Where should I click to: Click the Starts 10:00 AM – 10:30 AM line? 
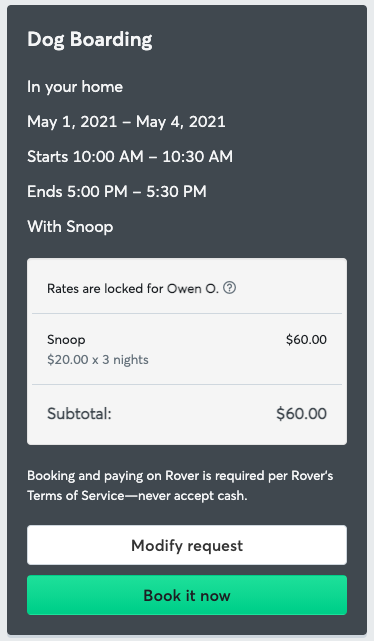click(x=130, y=157)
